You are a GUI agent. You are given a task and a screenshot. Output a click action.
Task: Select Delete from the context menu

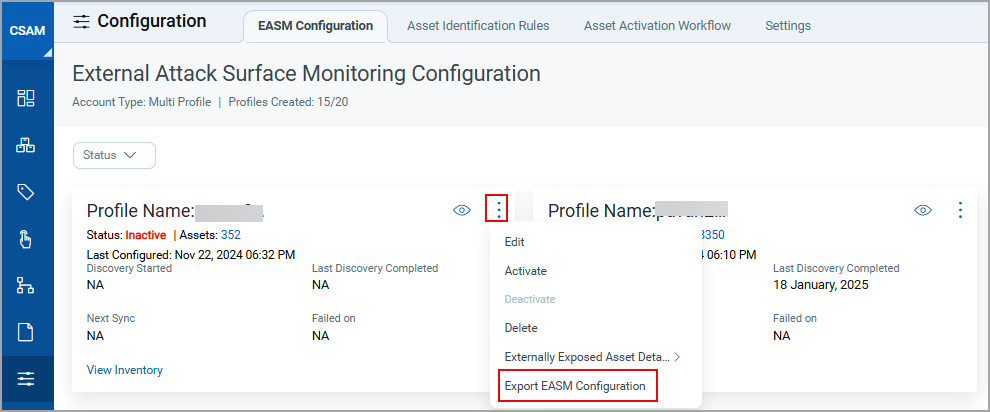tap(521, 328)
